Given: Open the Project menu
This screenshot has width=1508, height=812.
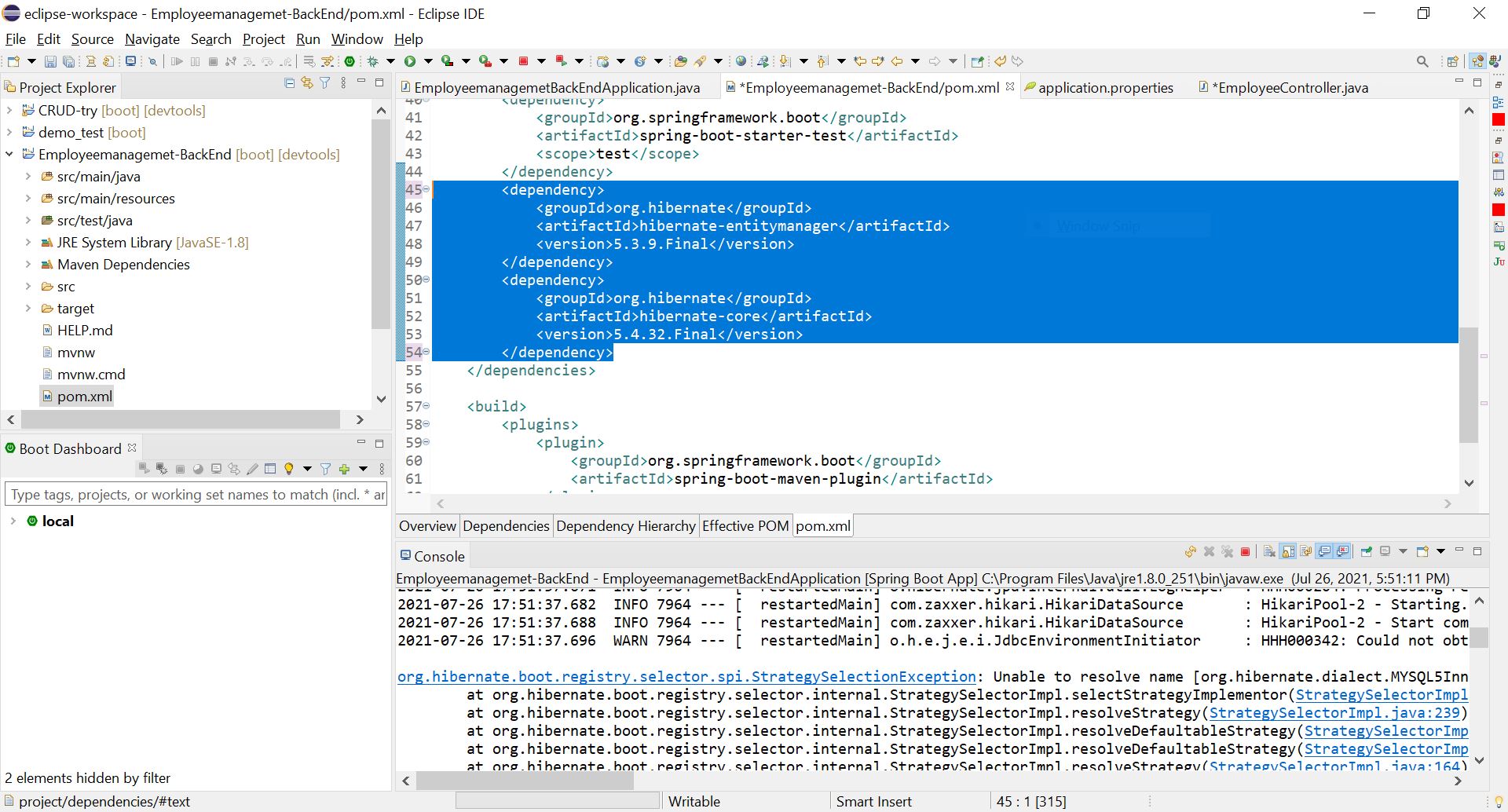Looking at the screenshot, I should (264, 39).
